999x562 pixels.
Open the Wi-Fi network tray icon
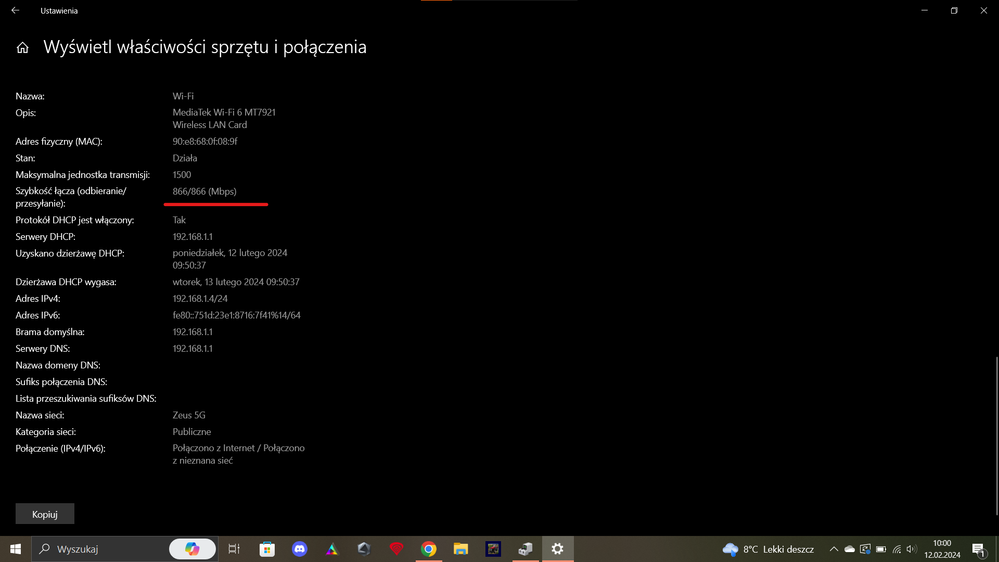(896, 549)
